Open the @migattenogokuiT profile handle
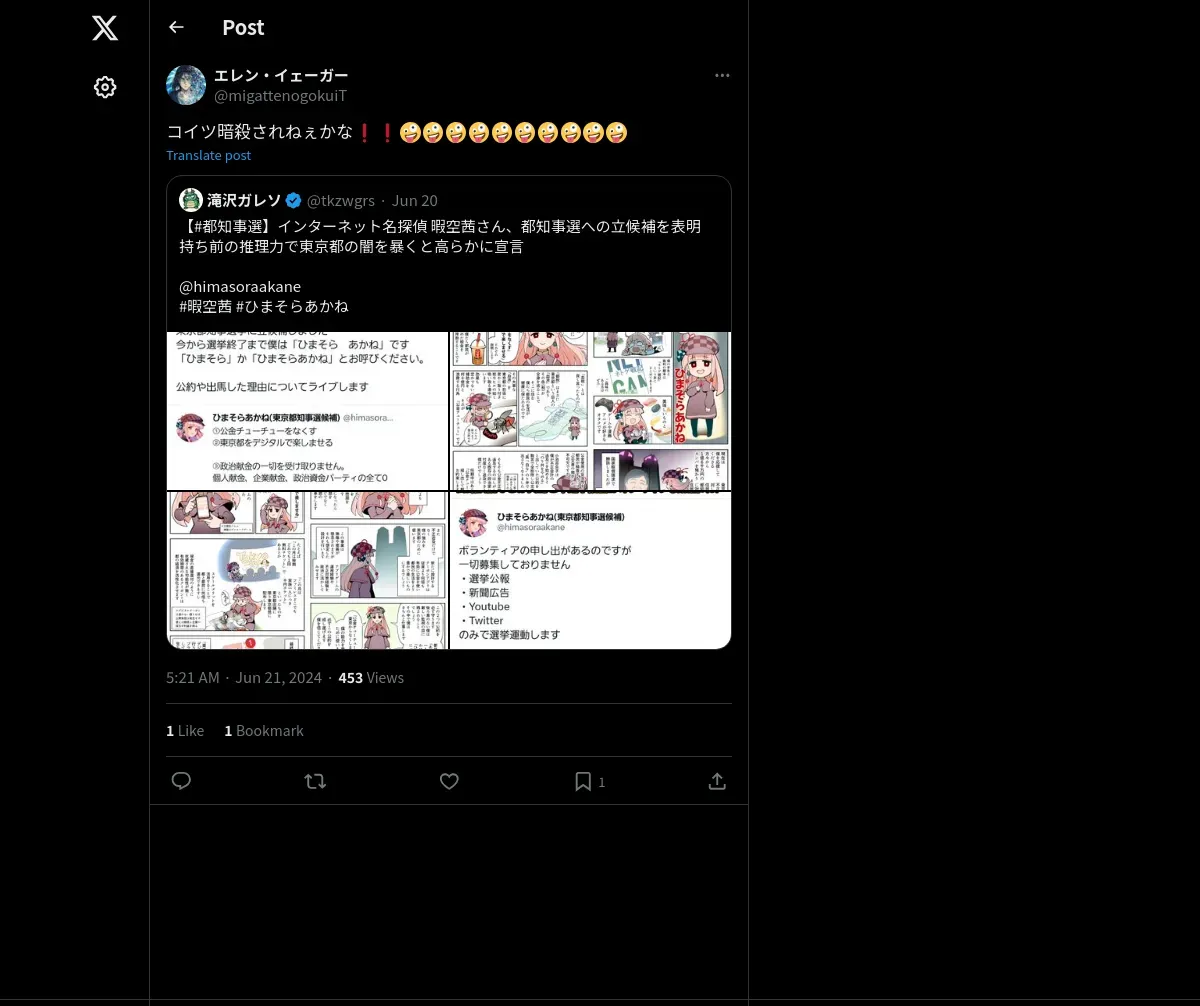Screen dimensions: 1200x1006 click(280, 95)
